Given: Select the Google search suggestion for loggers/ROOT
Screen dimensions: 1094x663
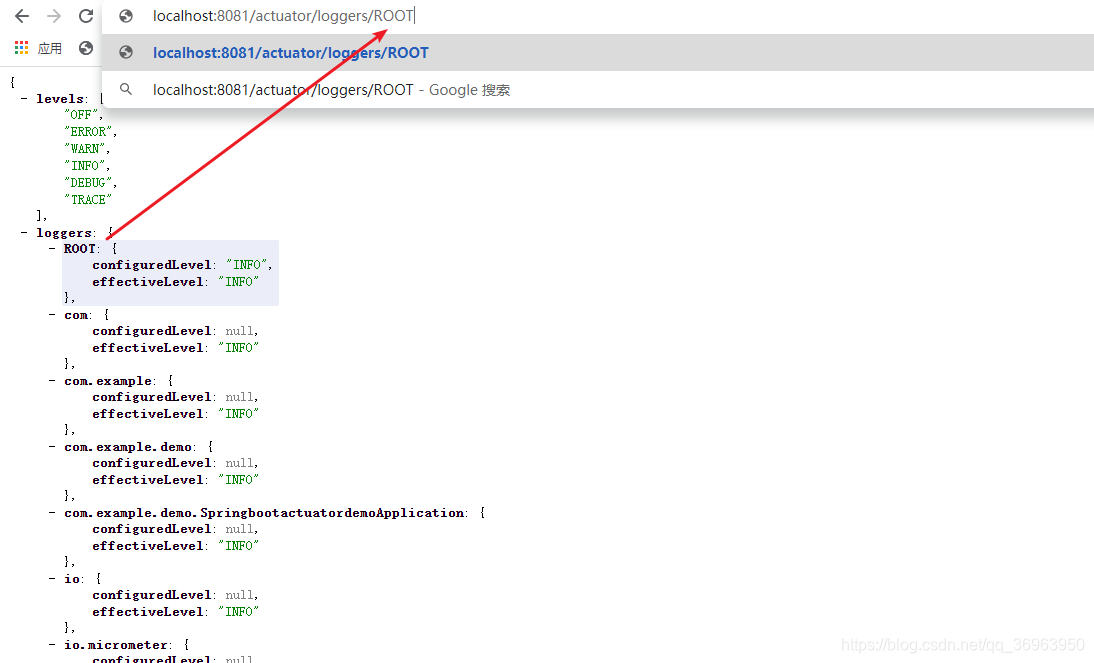Looking at the screenshot, I should [x=598, y=89].
